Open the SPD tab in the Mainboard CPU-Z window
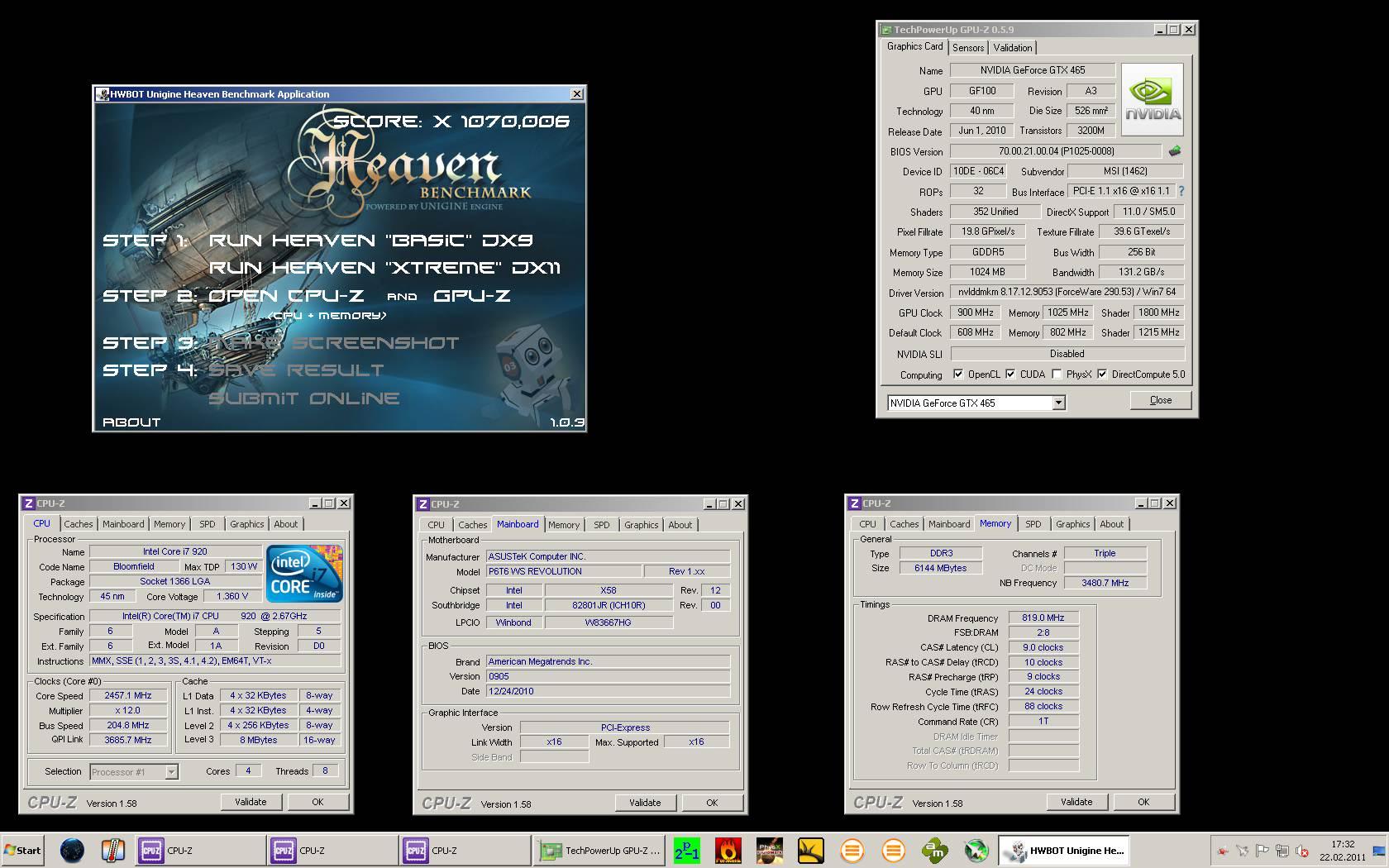This screenshot has height=868, width=1389. [x=601, y=525]
